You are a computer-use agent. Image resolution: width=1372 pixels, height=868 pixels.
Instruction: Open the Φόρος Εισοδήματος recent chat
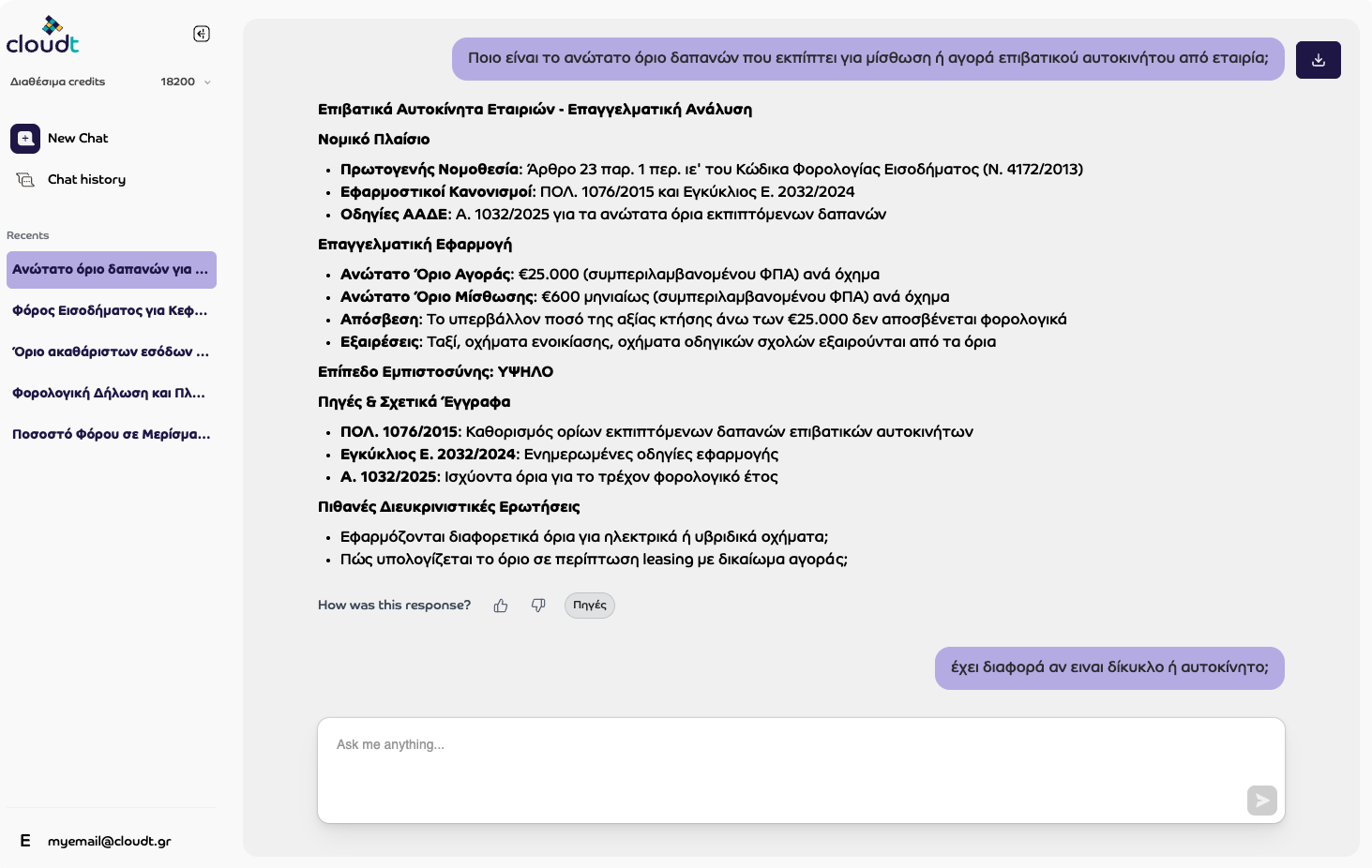tap(112, 311)
